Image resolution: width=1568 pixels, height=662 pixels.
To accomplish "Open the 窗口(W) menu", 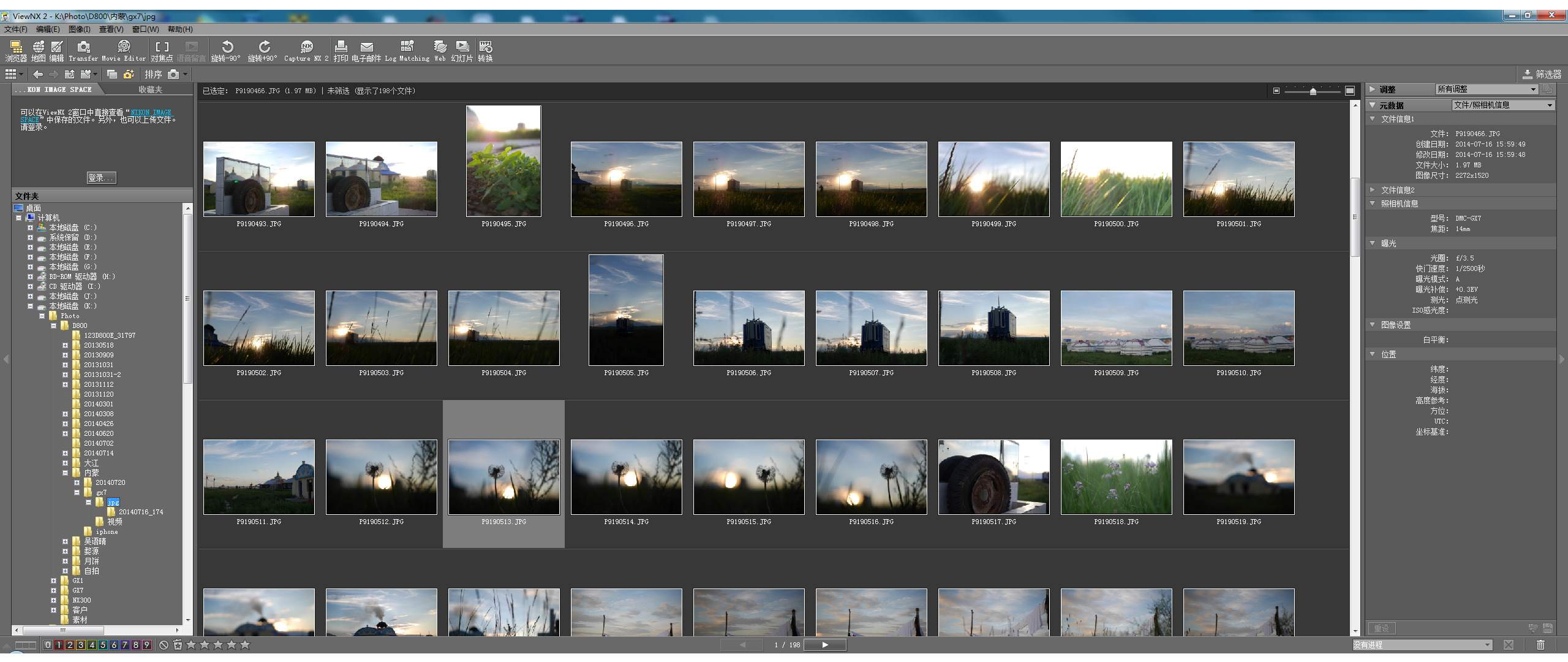I will click(x=146, y=29).
